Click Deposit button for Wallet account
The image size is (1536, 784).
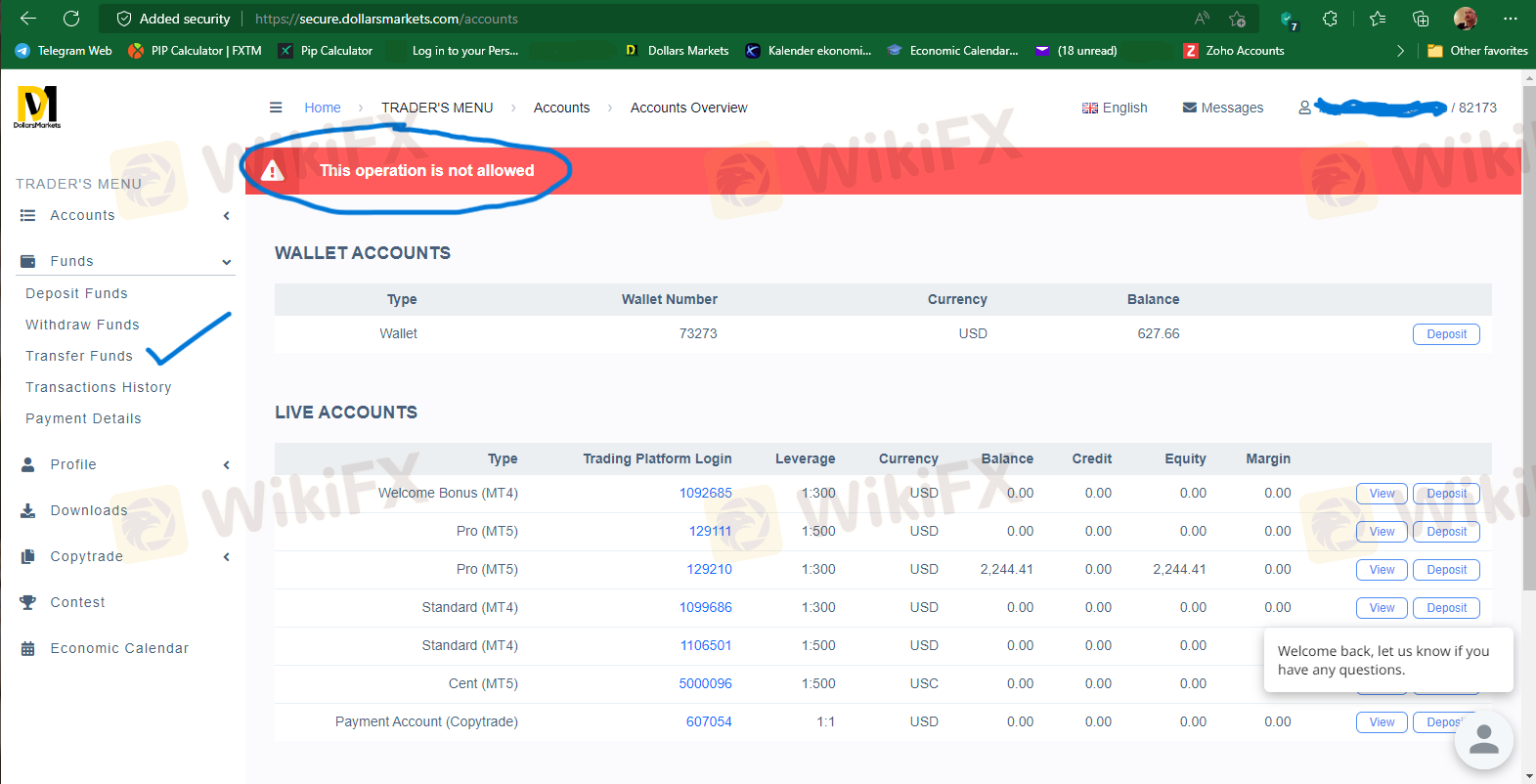1446,334
